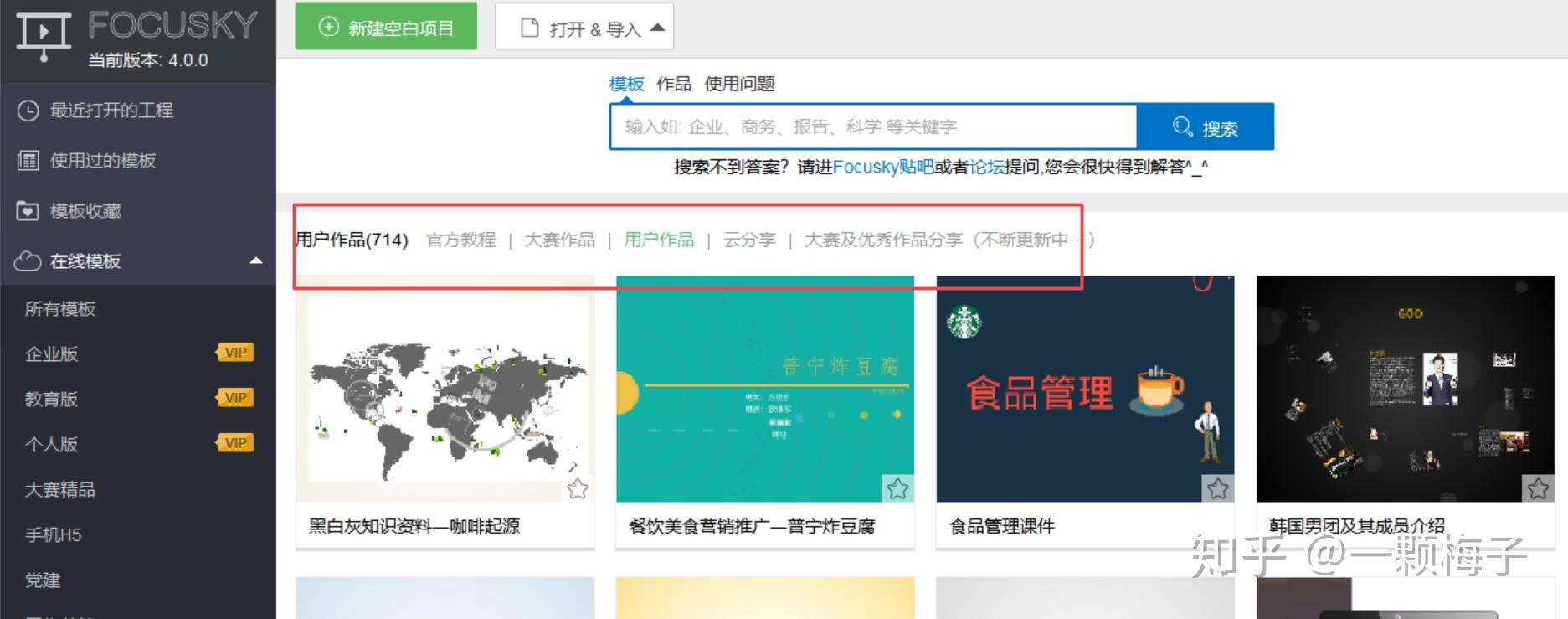Open the Focusky贴吧 link
Viewport: 1568px width, 619px height.
pyautogui.click(x=883, y=167)
